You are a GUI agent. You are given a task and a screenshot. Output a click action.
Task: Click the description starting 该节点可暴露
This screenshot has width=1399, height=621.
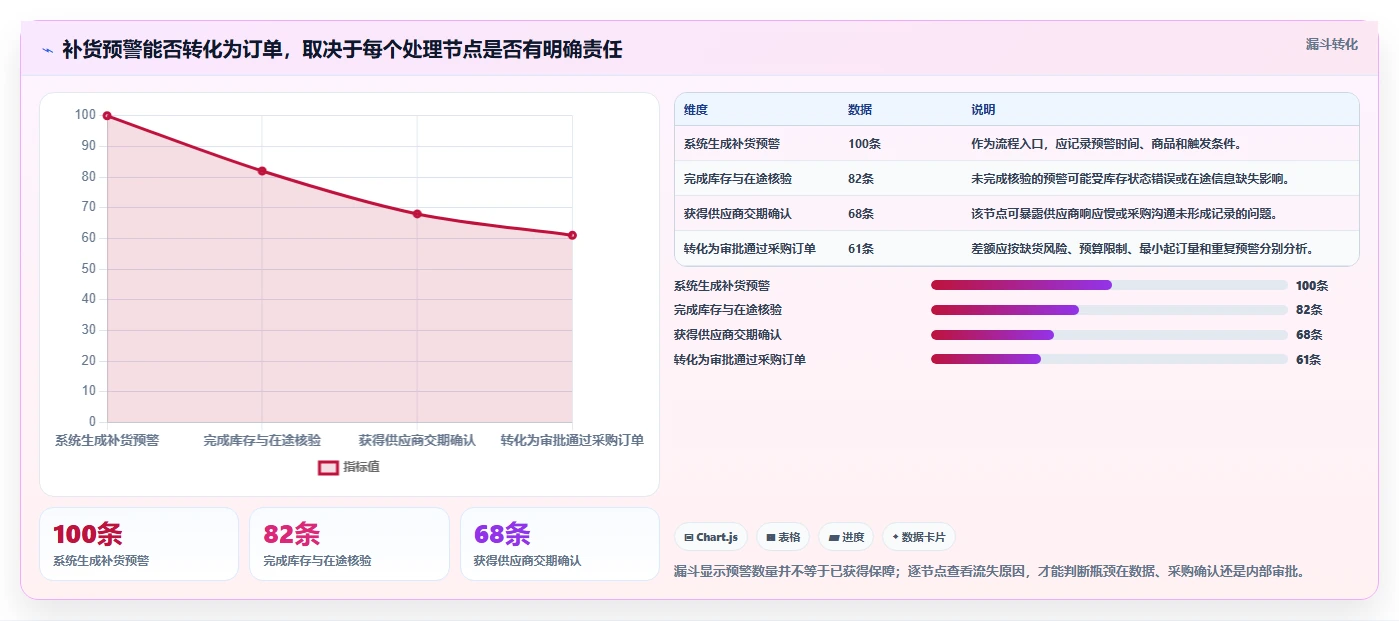[1124, 214]
